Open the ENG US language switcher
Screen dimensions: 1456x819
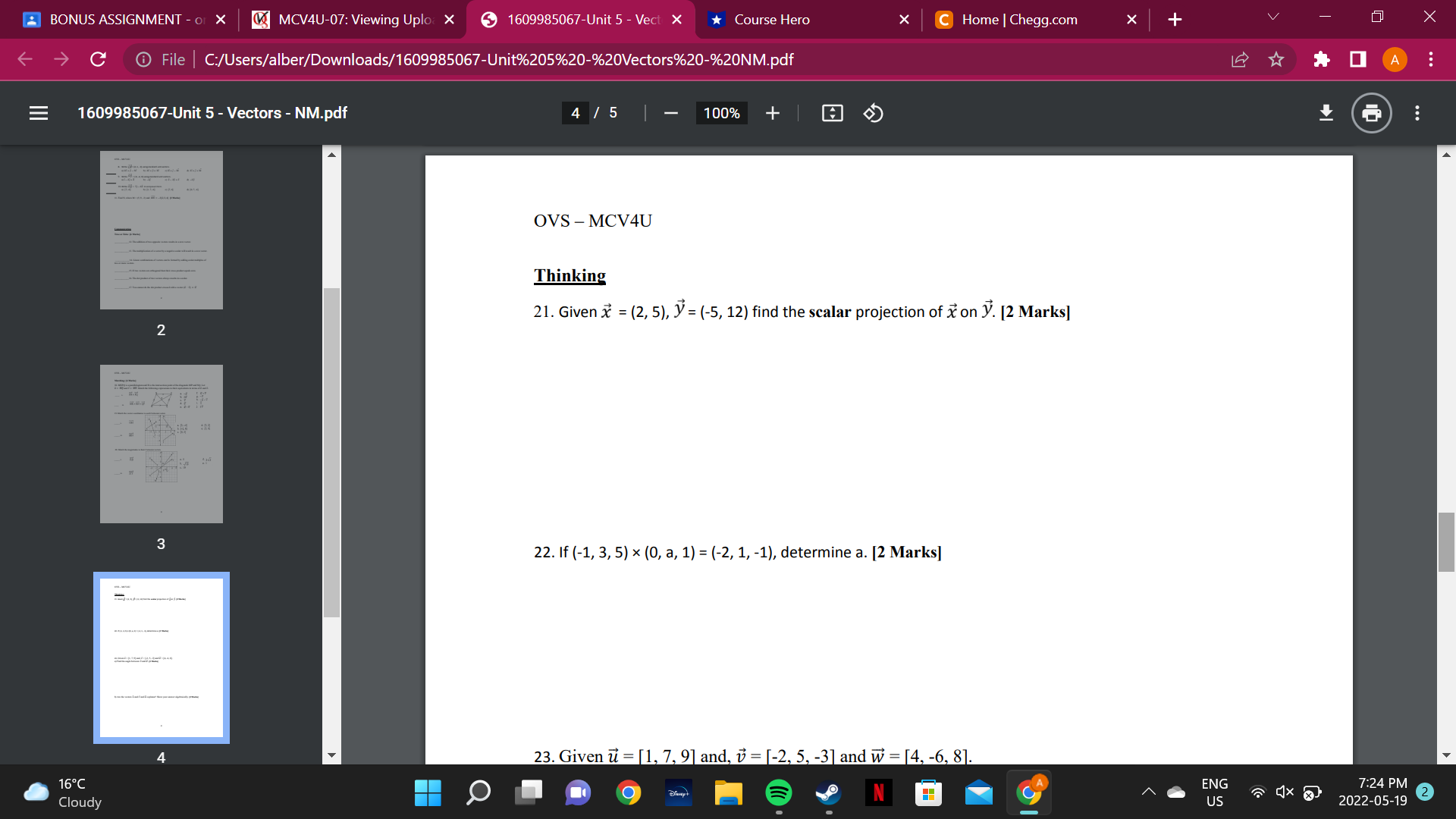(x=1216, y=792)
